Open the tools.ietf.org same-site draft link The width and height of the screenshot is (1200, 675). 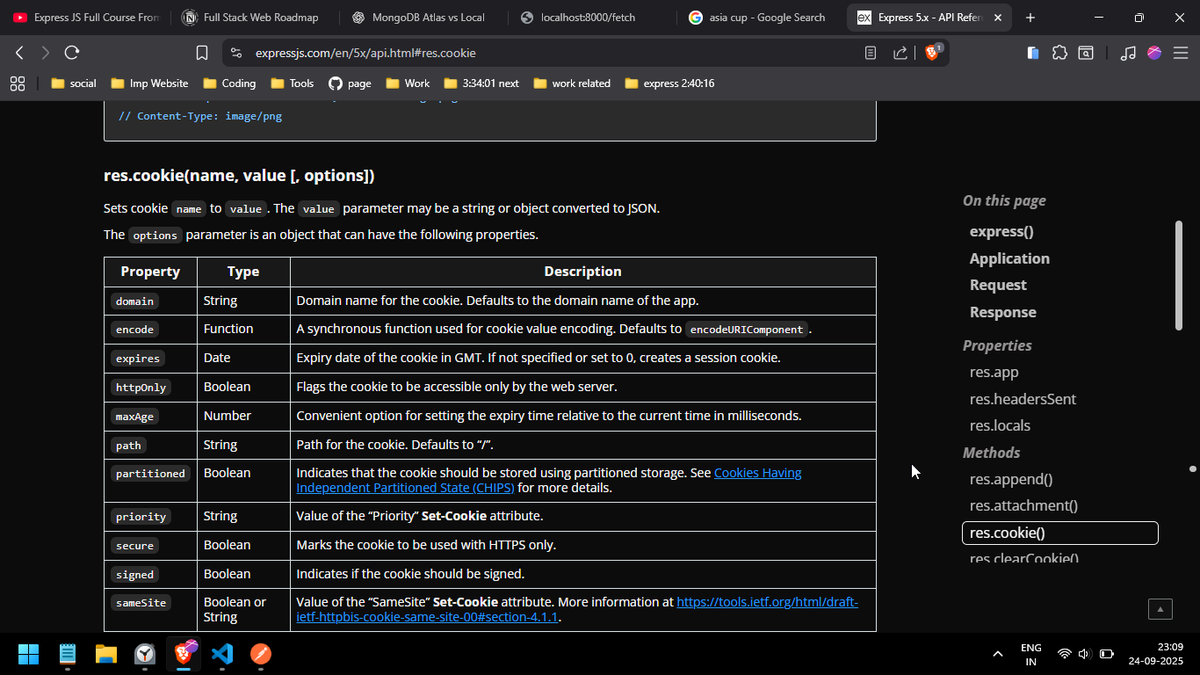coord(578,610)
